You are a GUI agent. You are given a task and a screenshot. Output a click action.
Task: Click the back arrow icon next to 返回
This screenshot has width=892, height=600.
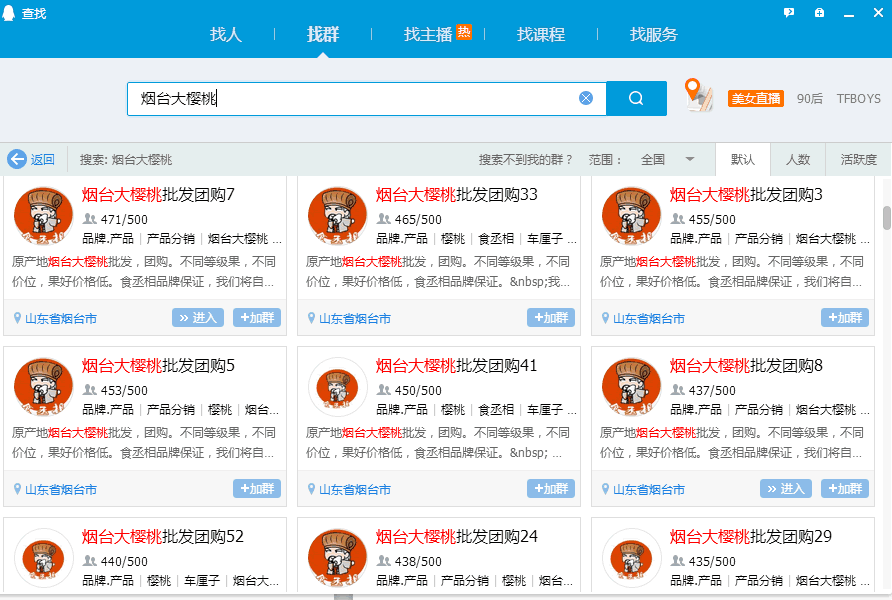[17, 158]
